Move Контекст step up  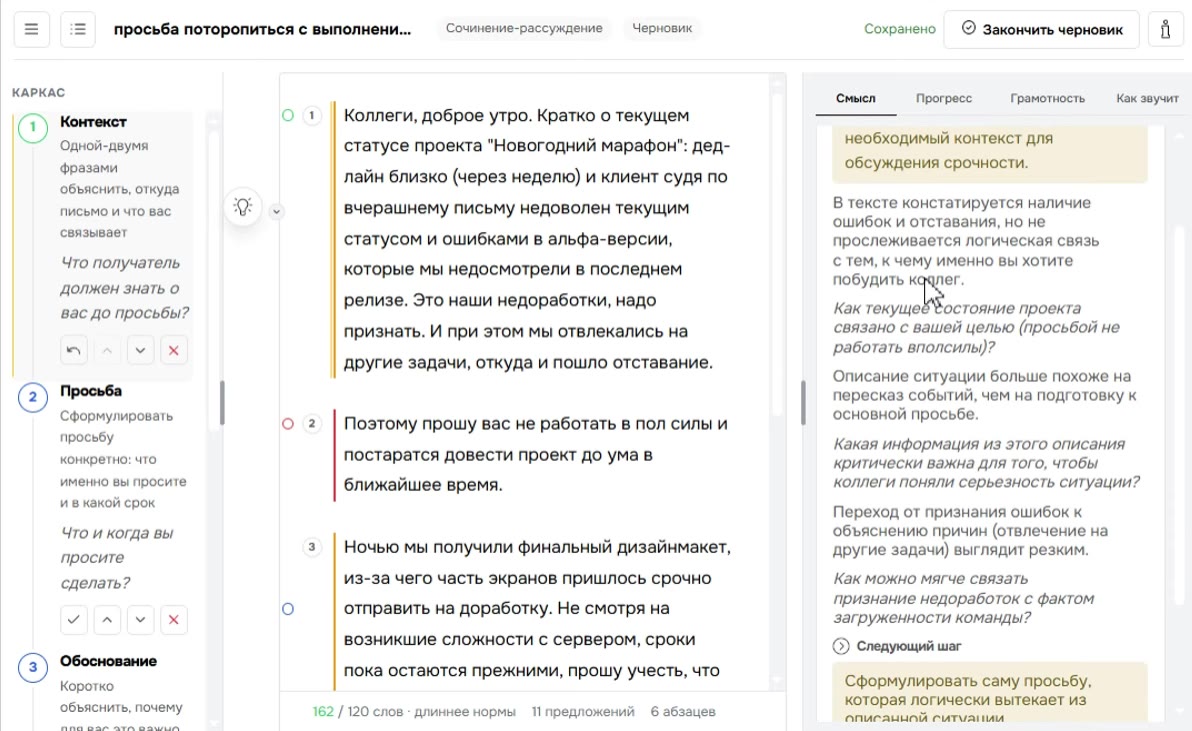click(x=107, y=350)
